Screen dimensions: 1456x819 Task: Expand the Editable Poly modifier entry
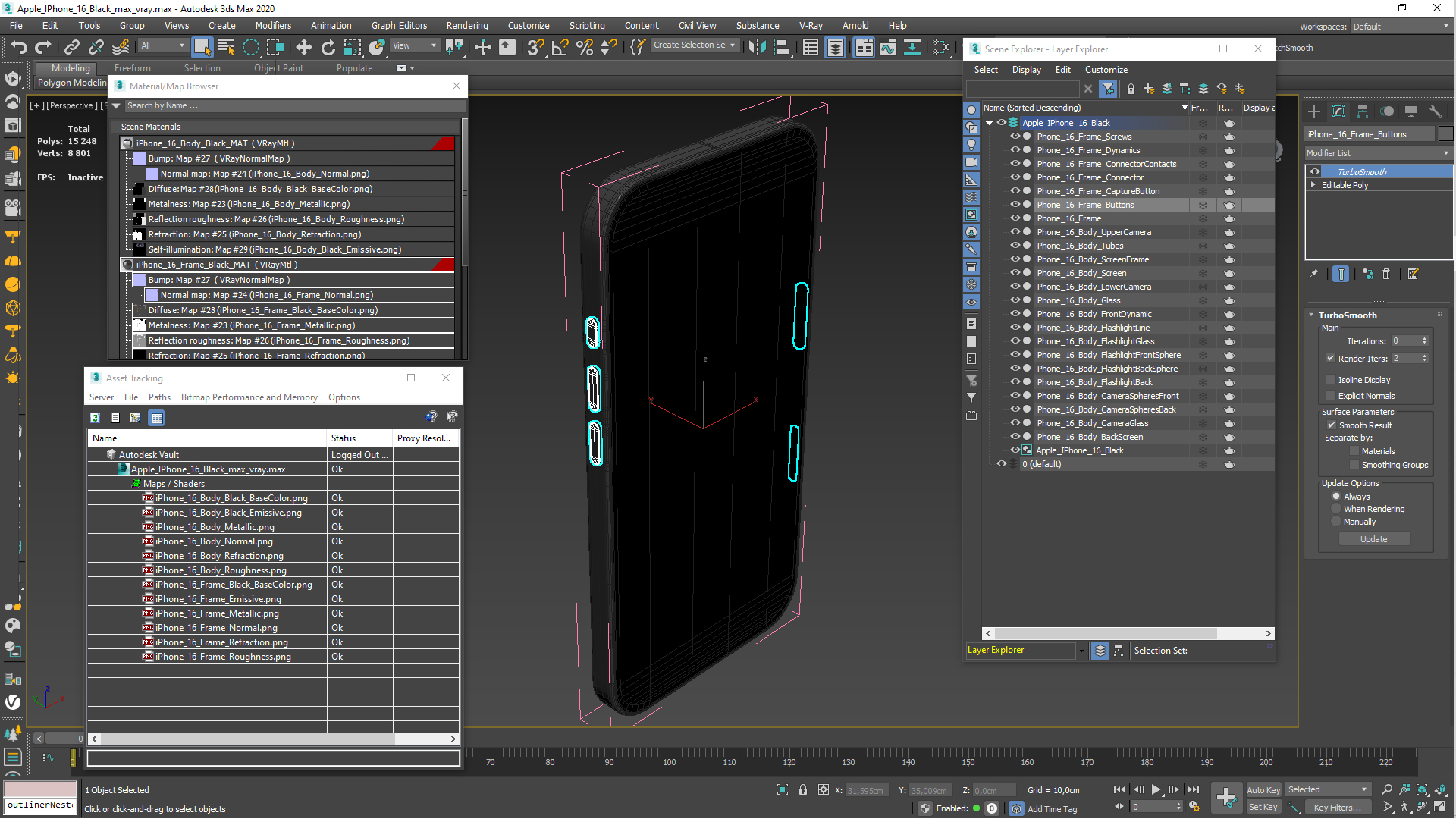pos(1313,185)
